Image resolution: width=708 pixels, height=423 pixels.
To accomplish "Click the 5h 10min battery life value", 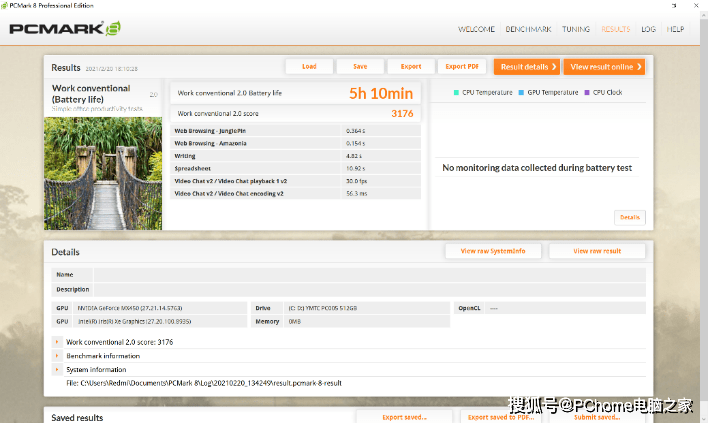I will tap(381, 93).
